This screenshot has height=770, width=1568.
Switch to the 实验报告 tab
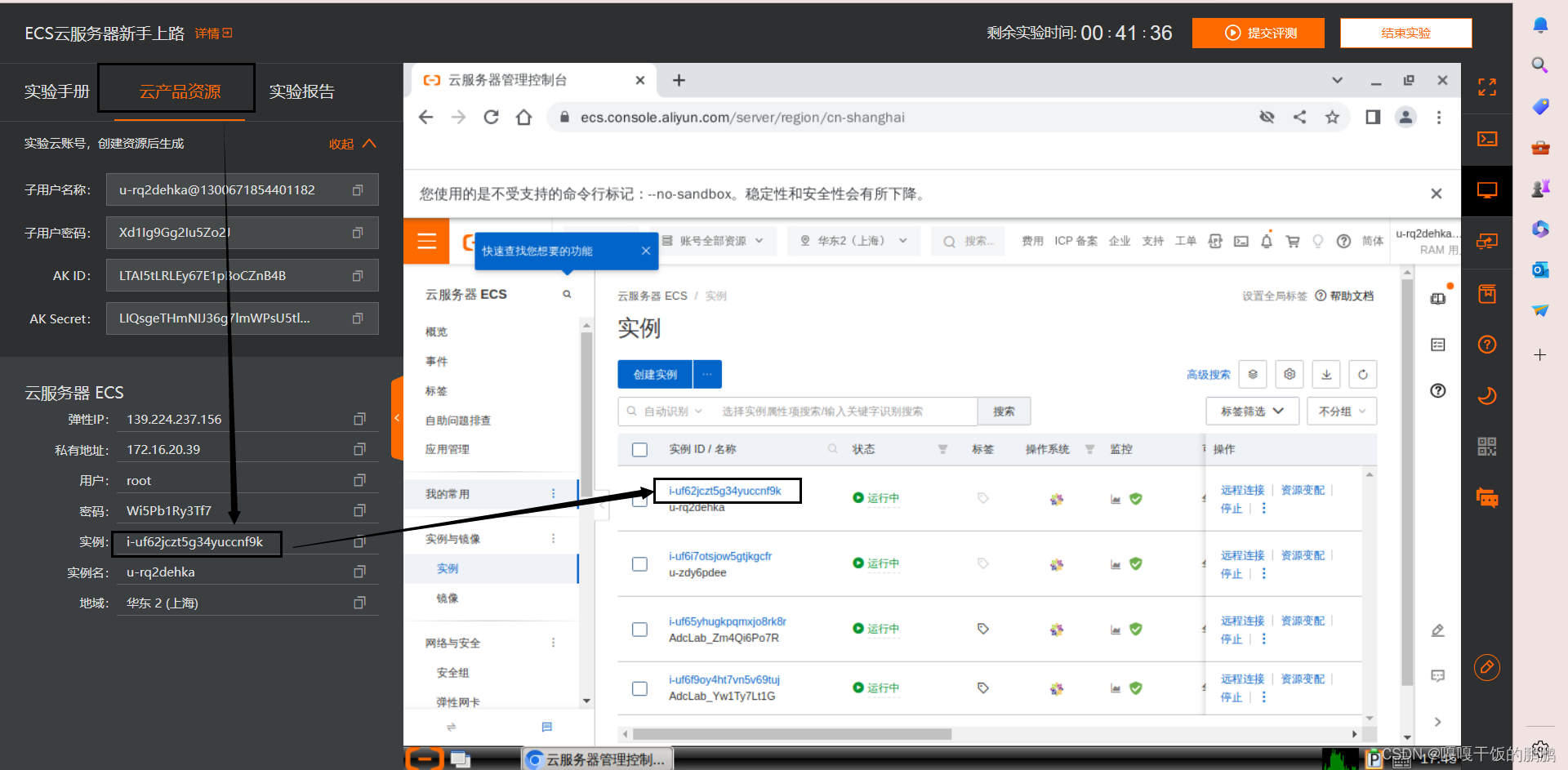click(x=302, y=91)
